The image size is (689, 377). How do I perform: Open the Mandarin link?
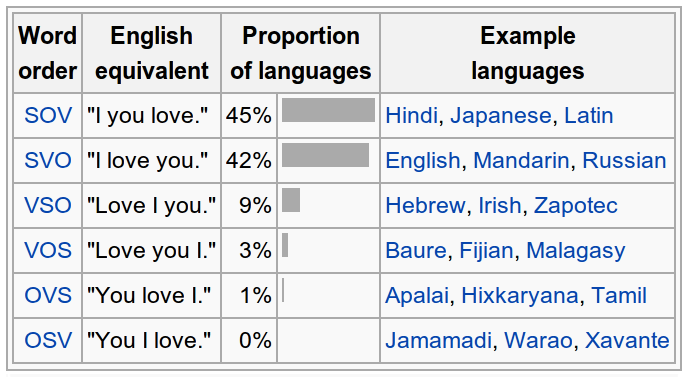(x=521, y=160)
